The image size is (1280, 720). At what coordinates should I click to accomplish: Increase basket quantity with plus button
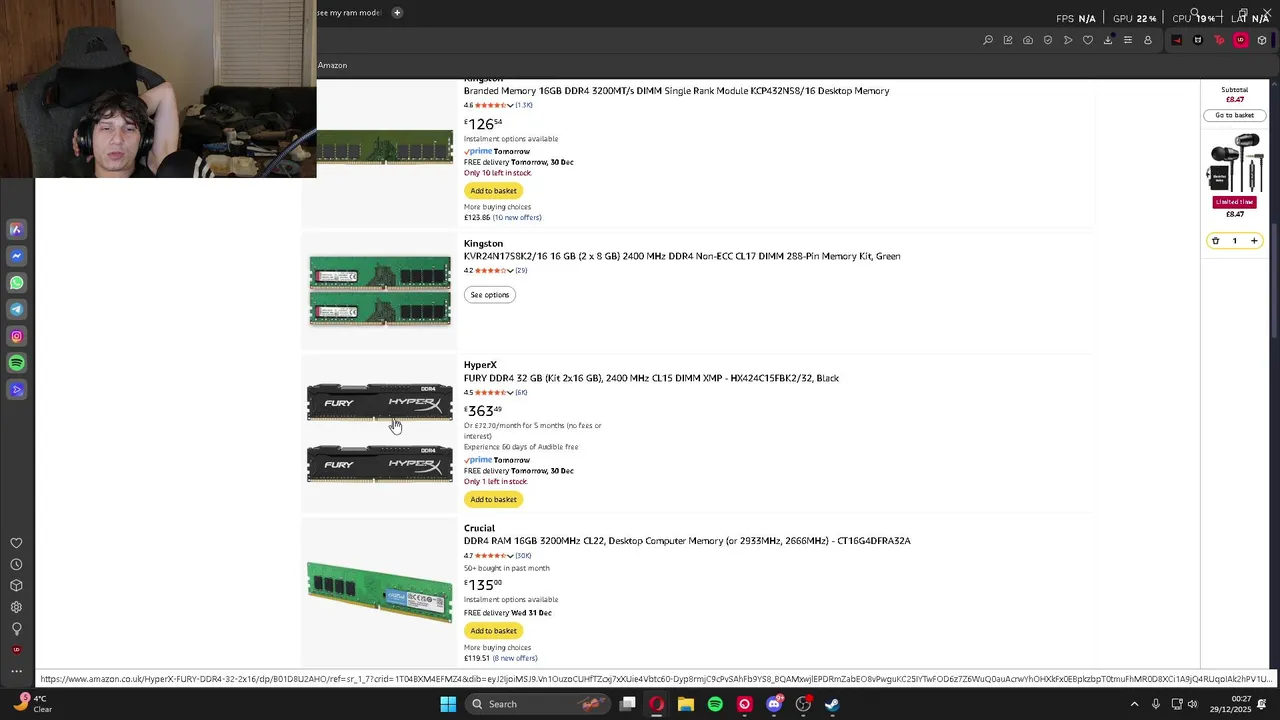click(1254, 241)
